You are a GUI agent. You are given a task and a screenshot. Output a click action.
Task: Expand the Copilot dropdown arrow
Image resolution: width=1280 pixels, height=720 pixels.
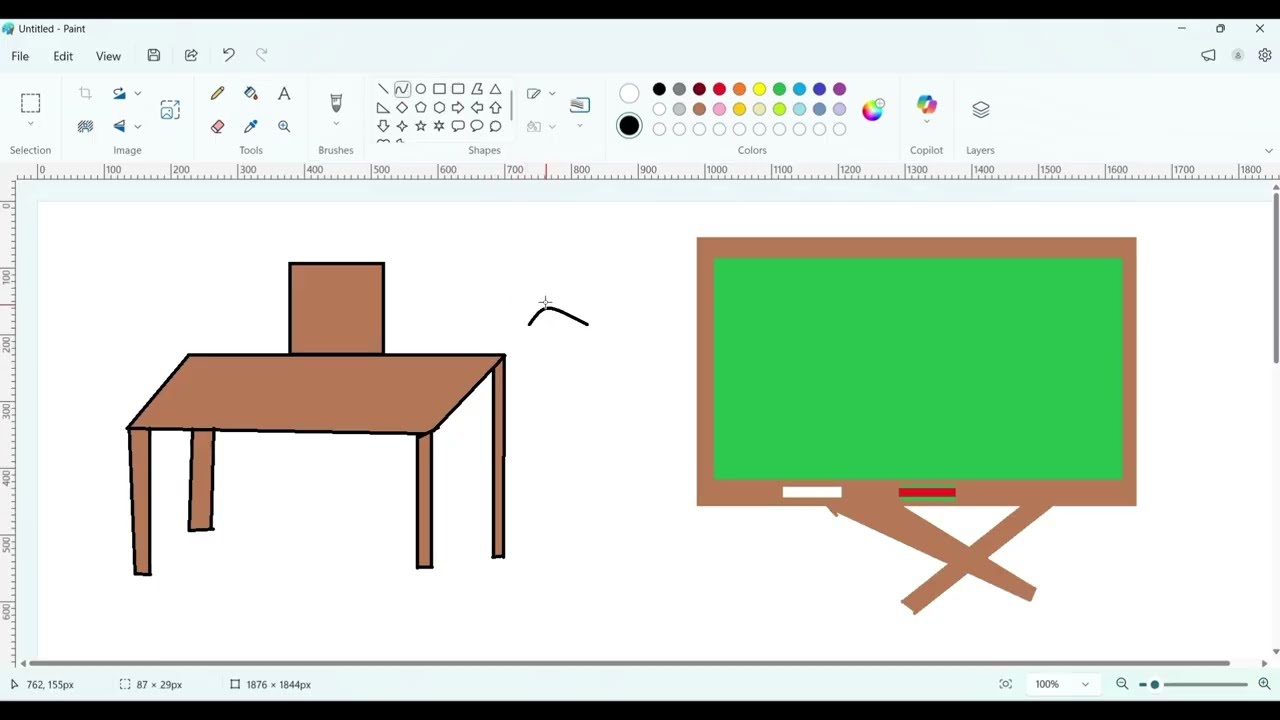click(926, 122)
